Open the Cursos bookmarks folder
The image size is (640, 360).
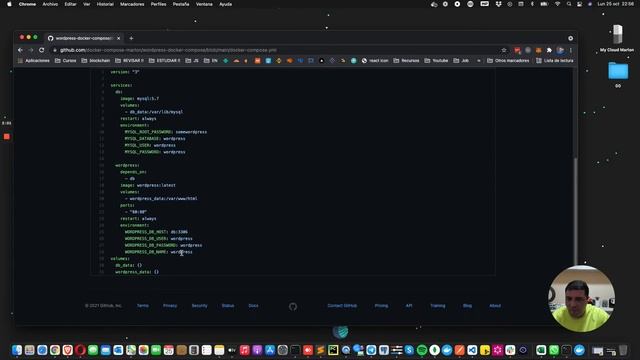pyautogui.click(x=66, y=60)
